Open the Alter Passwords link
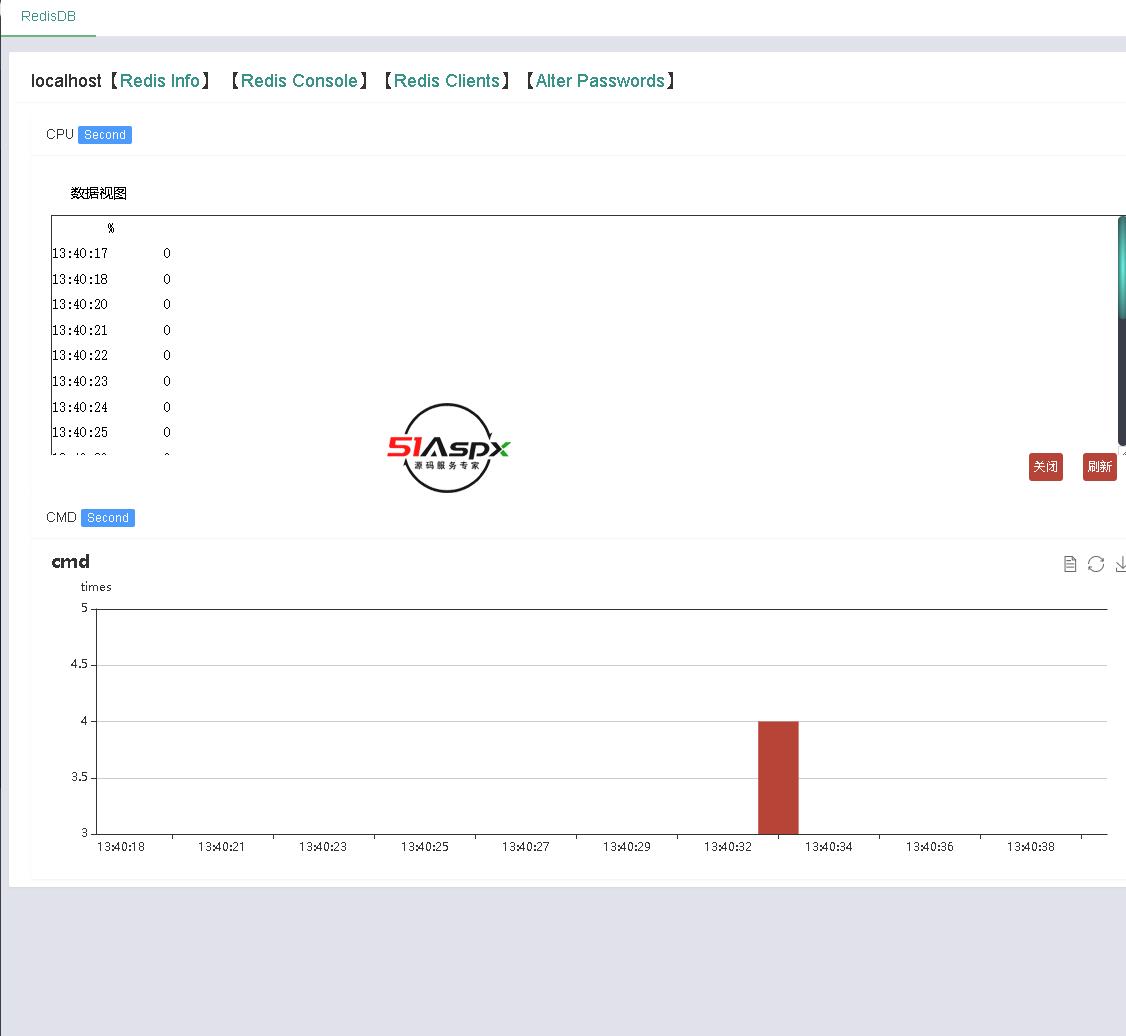The image size is (1126, 1036). 600,81
